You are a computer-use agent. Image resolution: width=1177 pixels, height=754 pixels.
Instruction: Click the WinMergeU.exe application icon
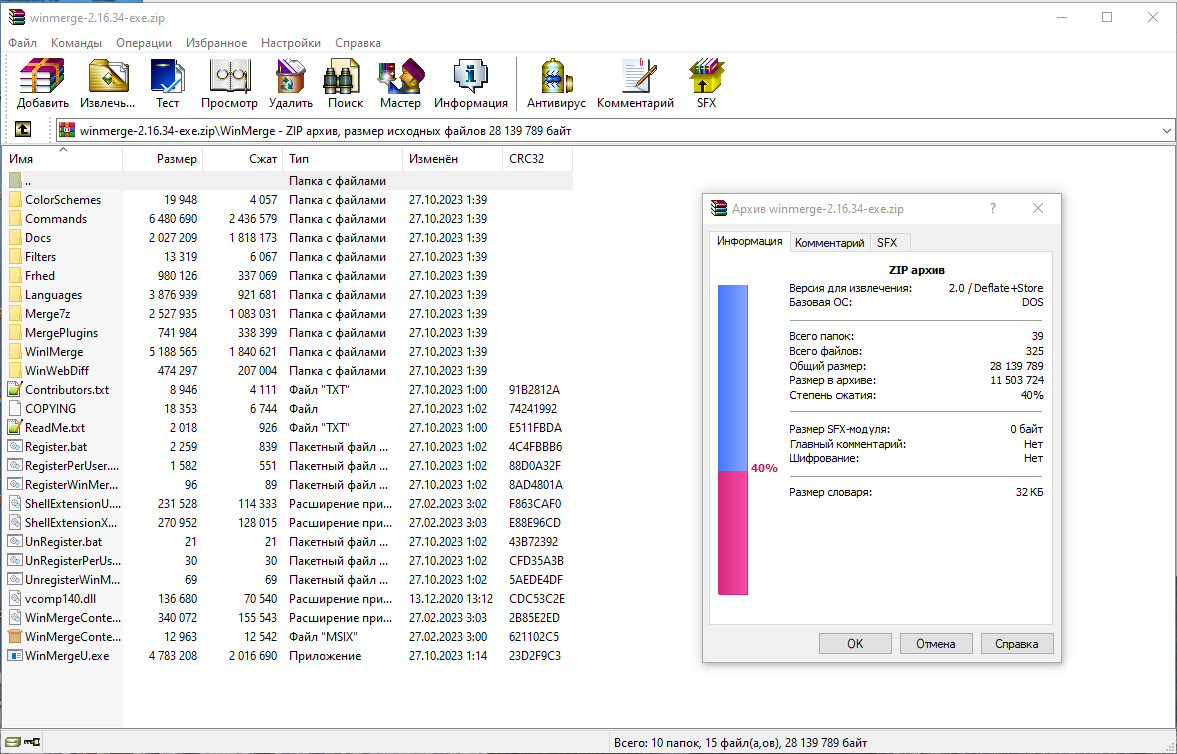pos(15,656)
